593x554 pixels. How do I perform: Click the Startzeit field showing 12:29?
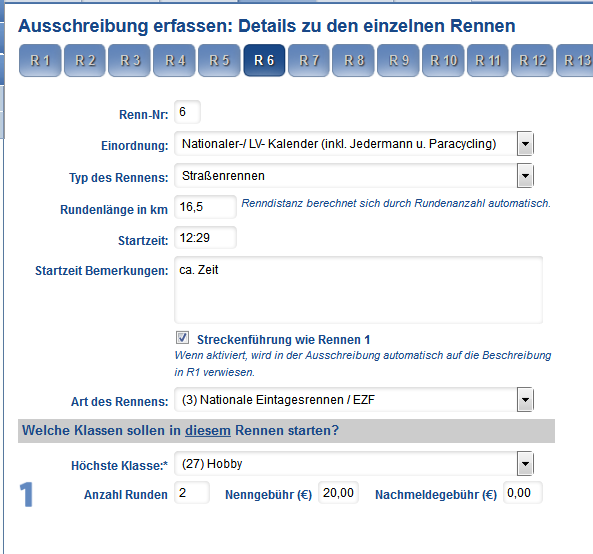[x=205, y=237]
